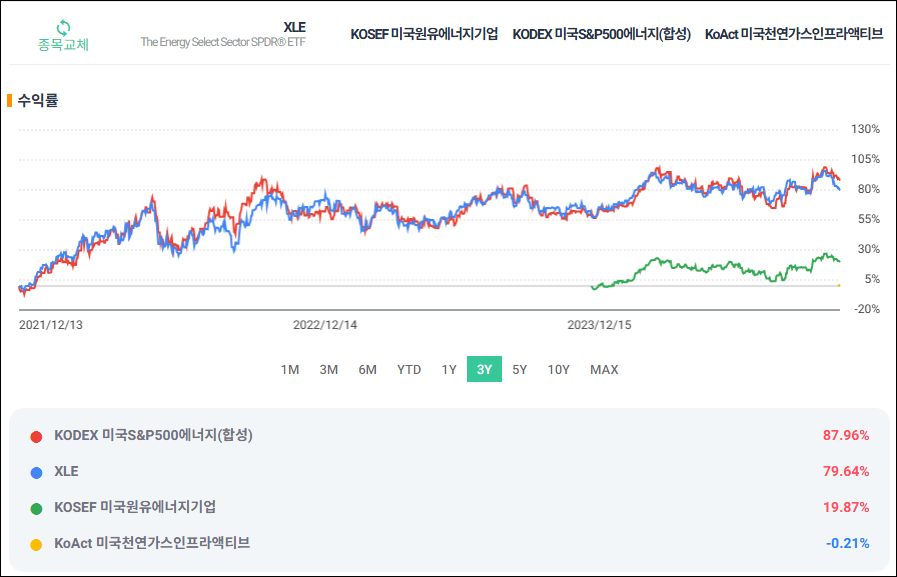Viewport: 897px width, 577px height.
Task: Switch chart range to 10Y
Action: [x=558, y=369]
